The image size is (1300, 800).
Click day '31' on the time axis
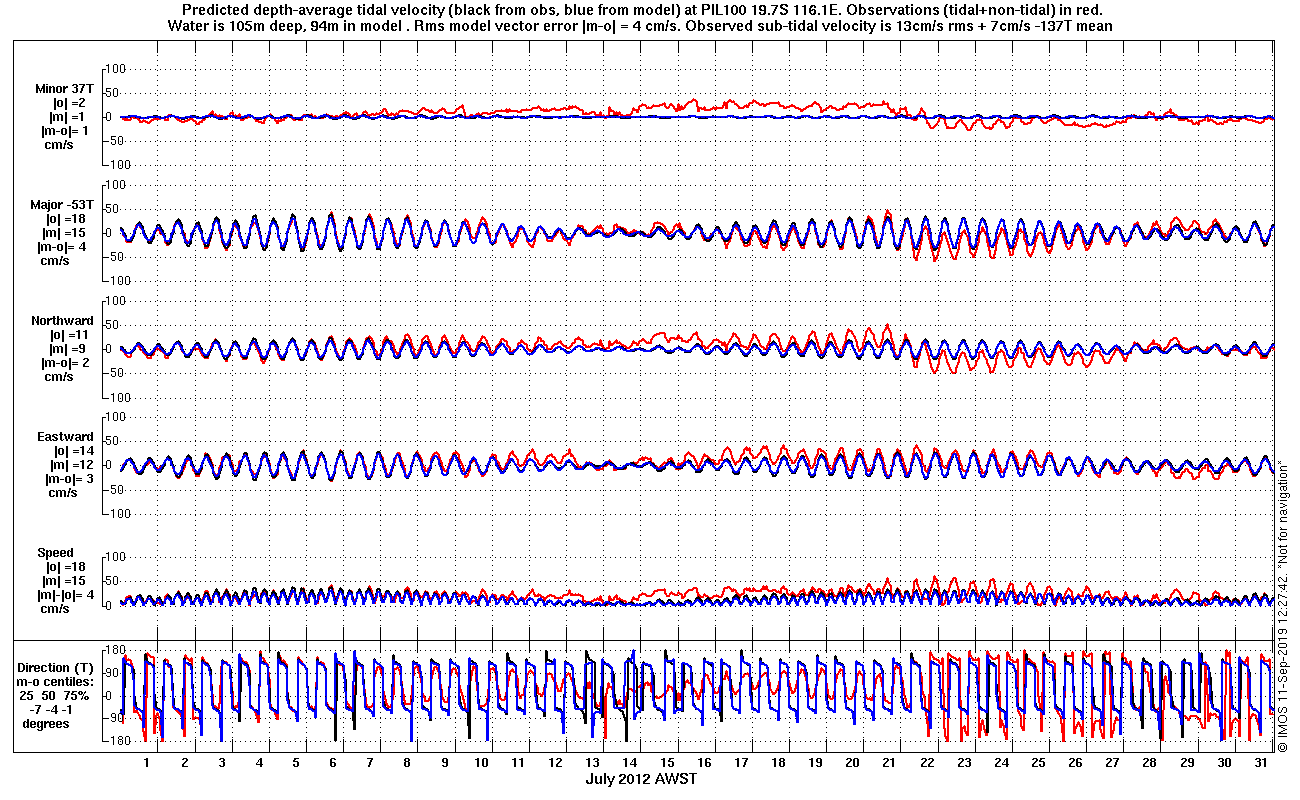click(1260, 763)
